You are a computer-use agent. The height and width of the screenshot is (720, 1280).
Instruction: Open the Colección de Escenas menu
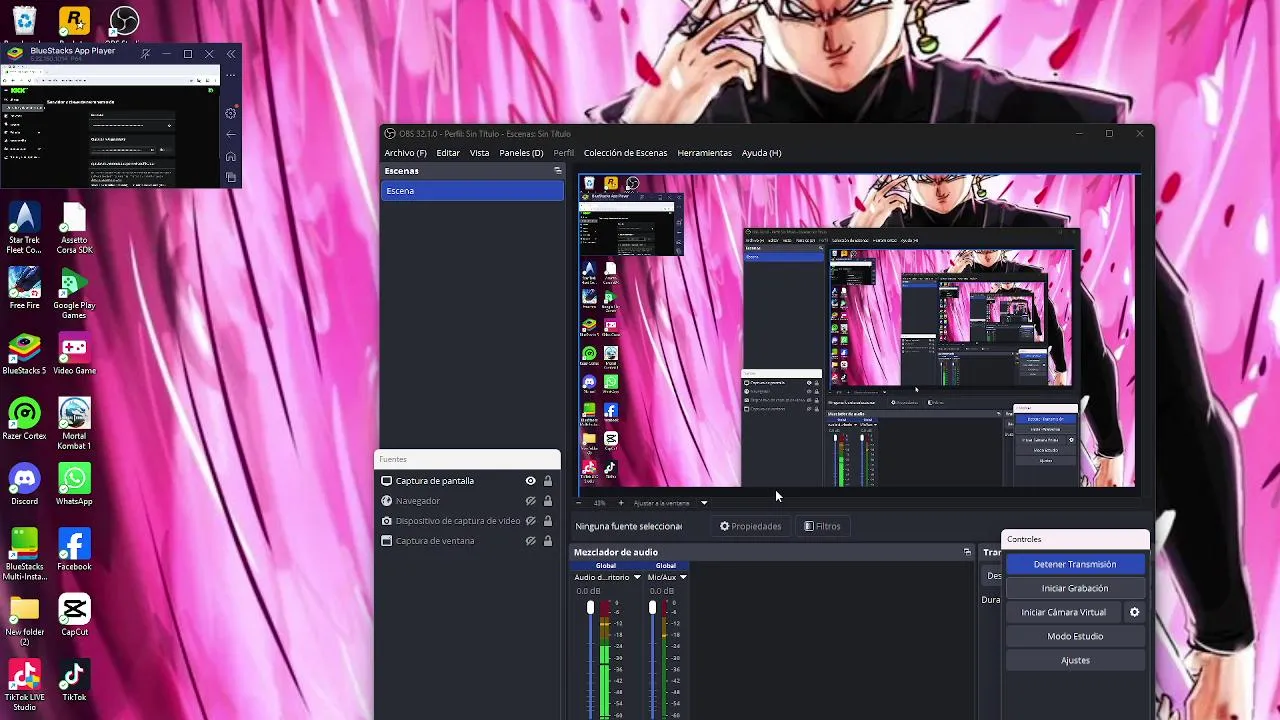pyautogui.click(x=625, y=153)
